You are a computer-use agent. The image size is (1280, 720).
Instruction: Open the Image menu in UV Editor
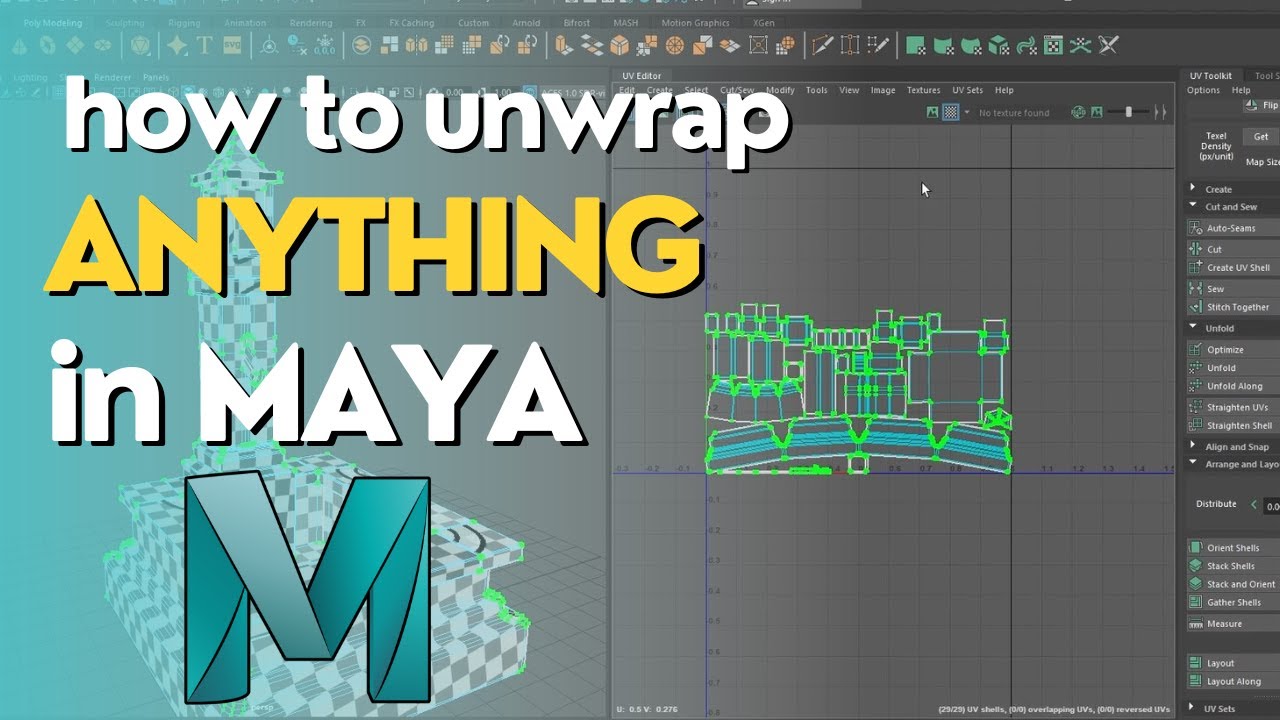click(883, 90)
